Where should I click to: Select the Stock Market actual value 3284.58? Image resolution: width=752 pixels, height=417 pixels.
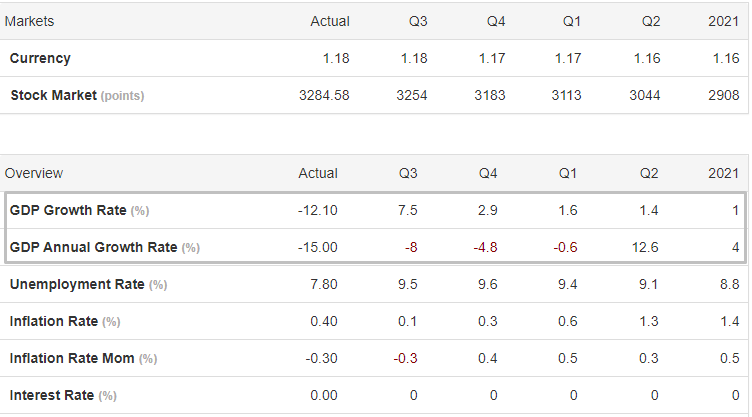324,95
